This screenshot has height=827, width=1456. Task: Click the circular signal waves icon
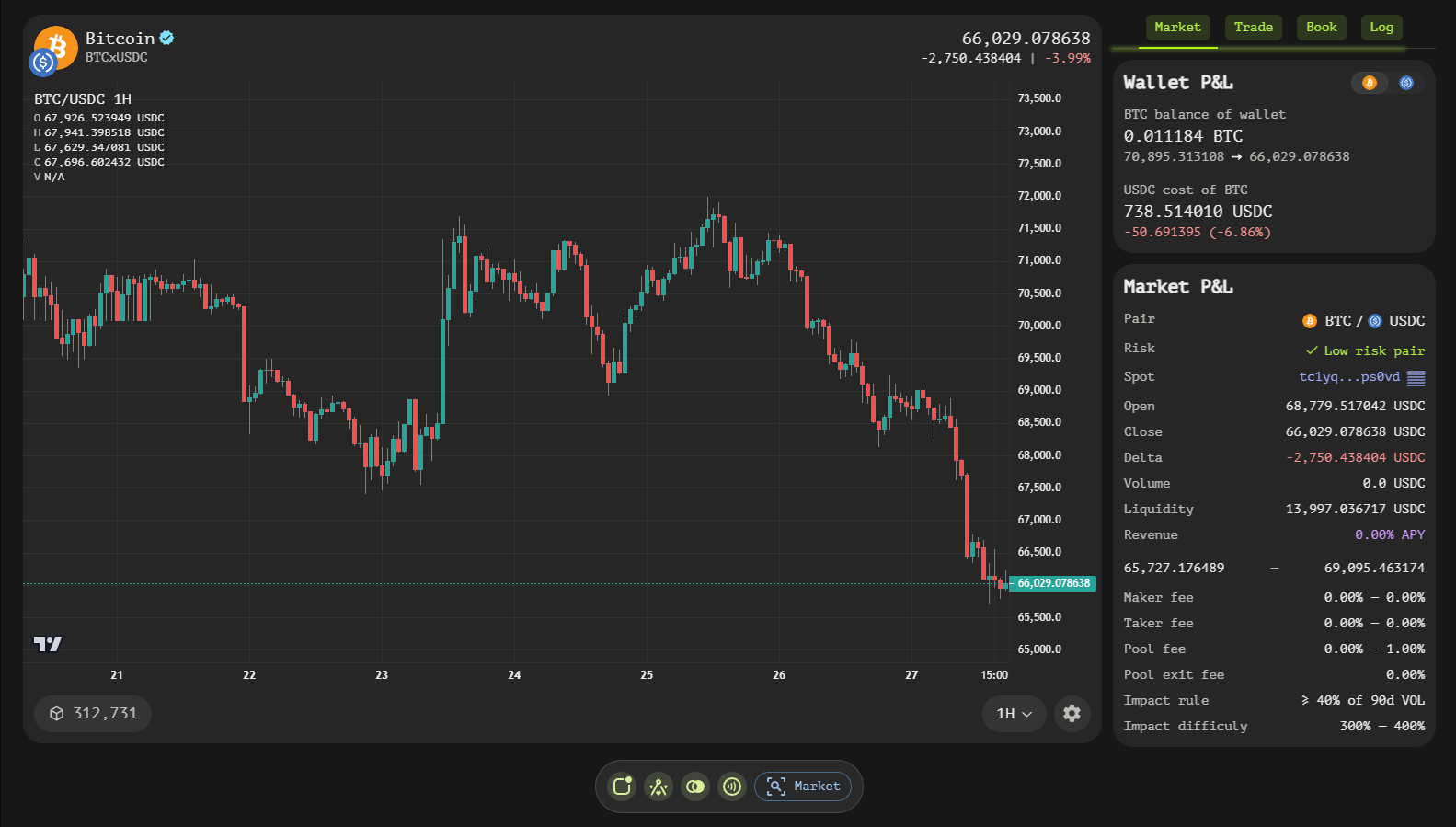pos(732,786)
